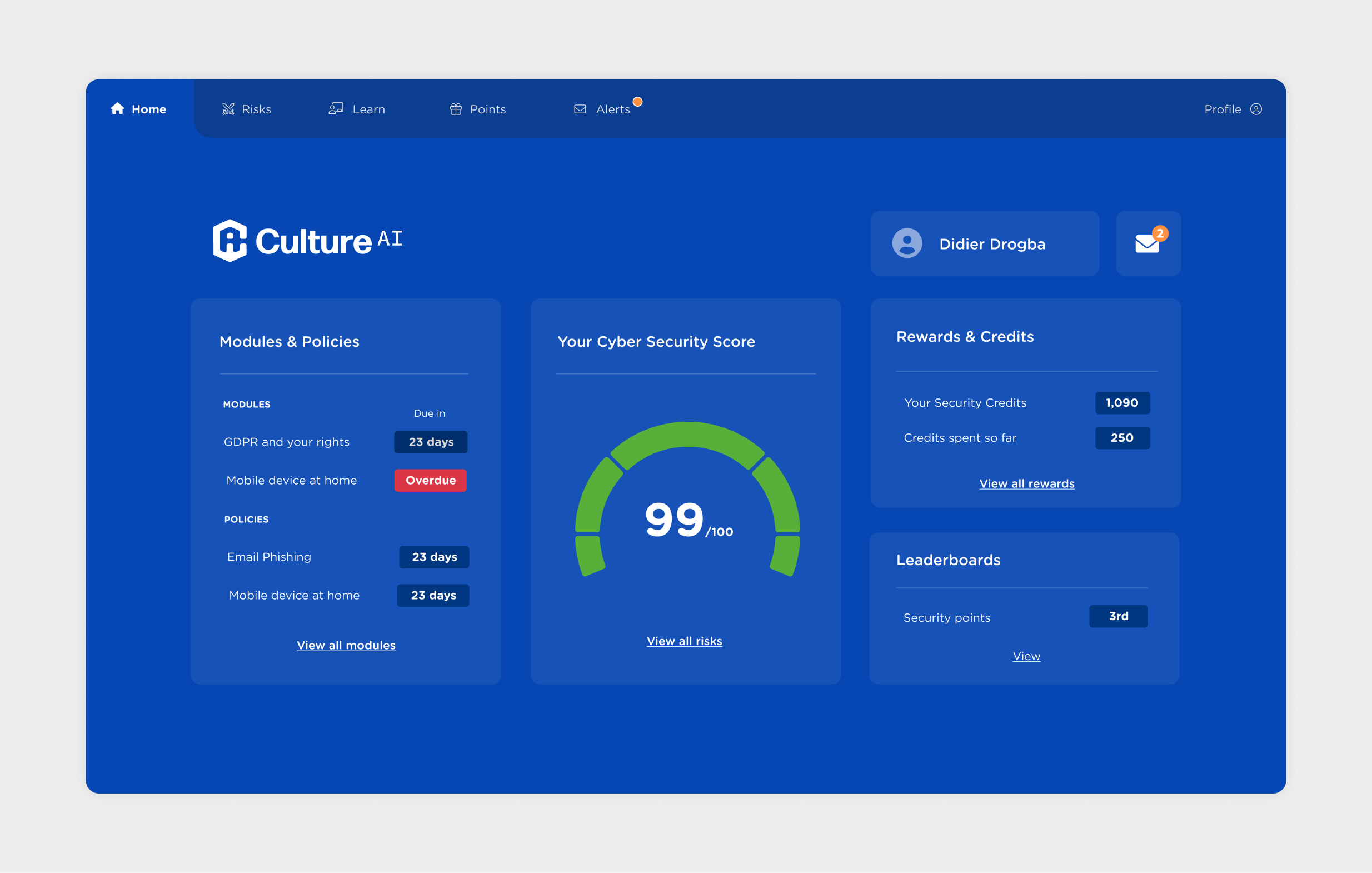Image resolution: width=1372 pixels, height=873 pixels.
Task: Open Points using the gift icon
Action: tap(455, 109)
